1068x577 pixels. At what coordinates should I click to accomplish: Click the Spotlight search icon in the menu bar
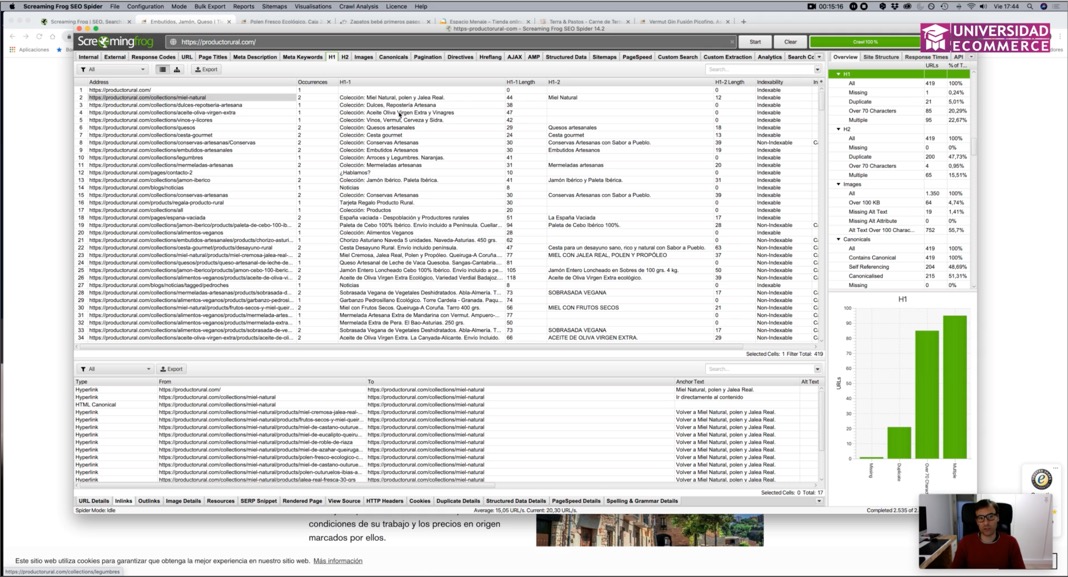tap(1028, 6)
